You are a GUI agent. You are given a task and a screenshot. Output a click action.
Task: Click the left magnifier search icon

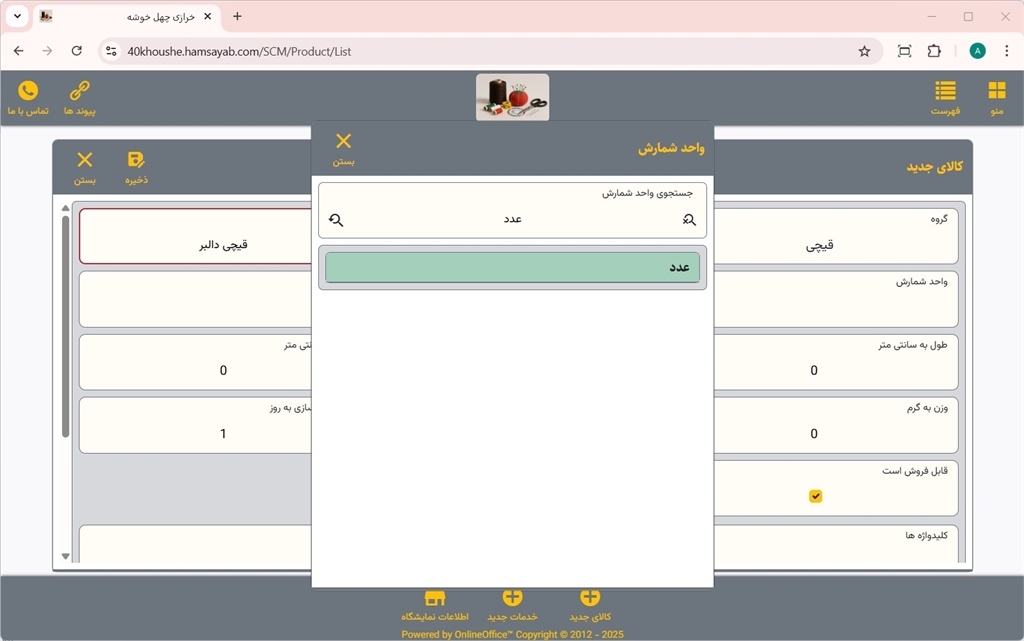pyautogui.click(x=336, y=220)
